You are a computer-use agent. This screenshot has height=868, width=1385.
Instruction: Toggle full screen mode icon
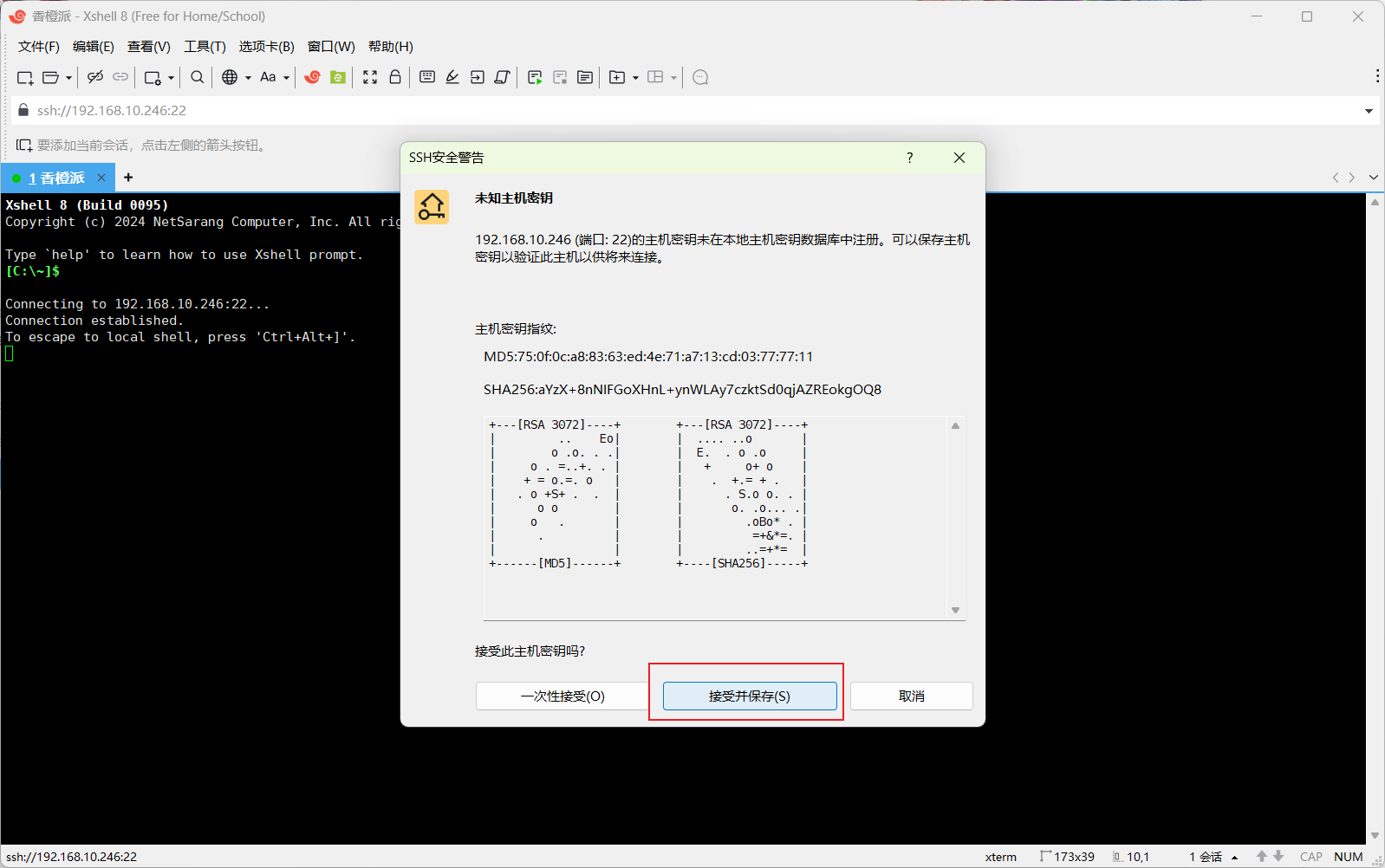pyautogui.click(x=370, y=77)
